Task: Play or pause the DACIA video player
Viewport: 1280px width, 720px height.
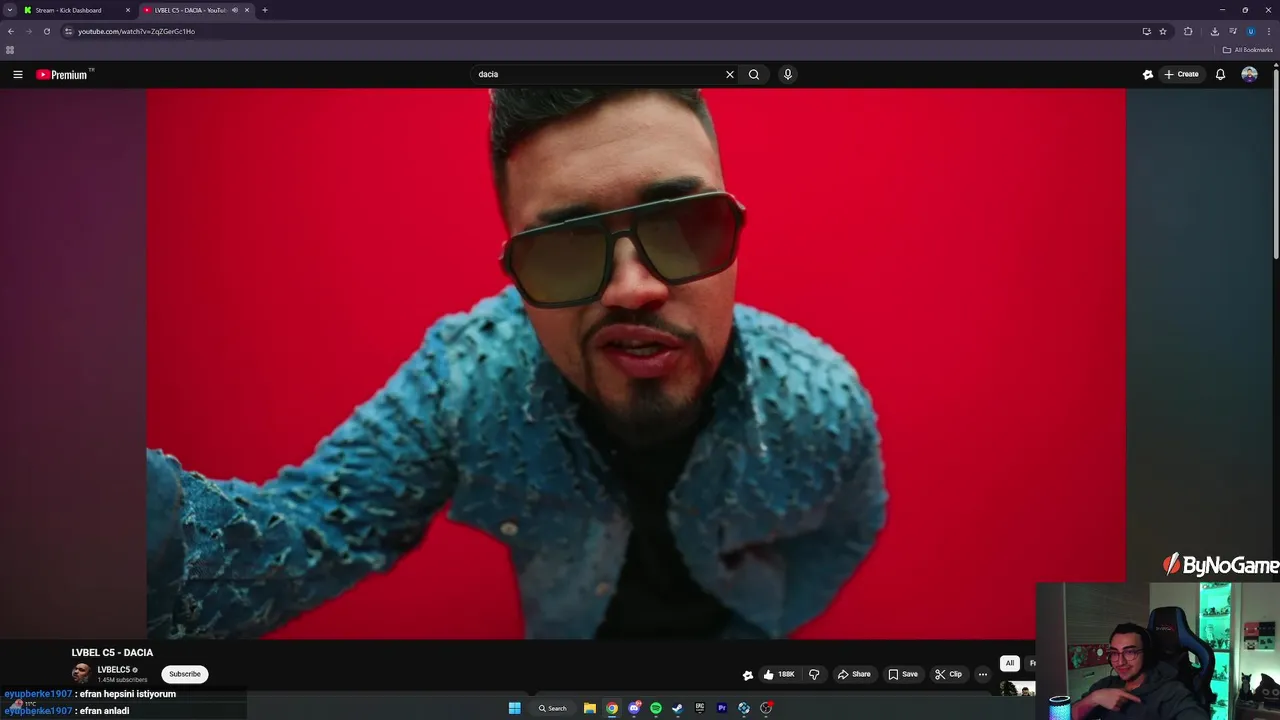Action: tap(636, 363)
